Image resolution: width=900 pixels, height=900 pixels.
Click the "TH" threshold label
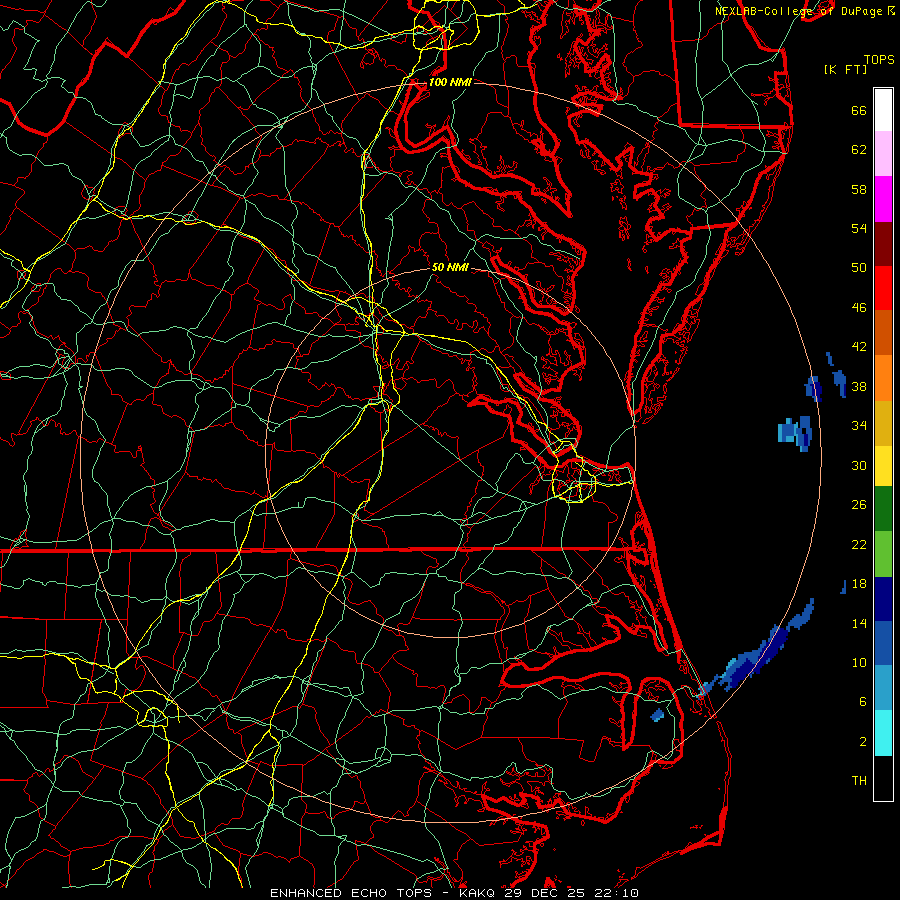pyautogui.click(x=859, y=781)
